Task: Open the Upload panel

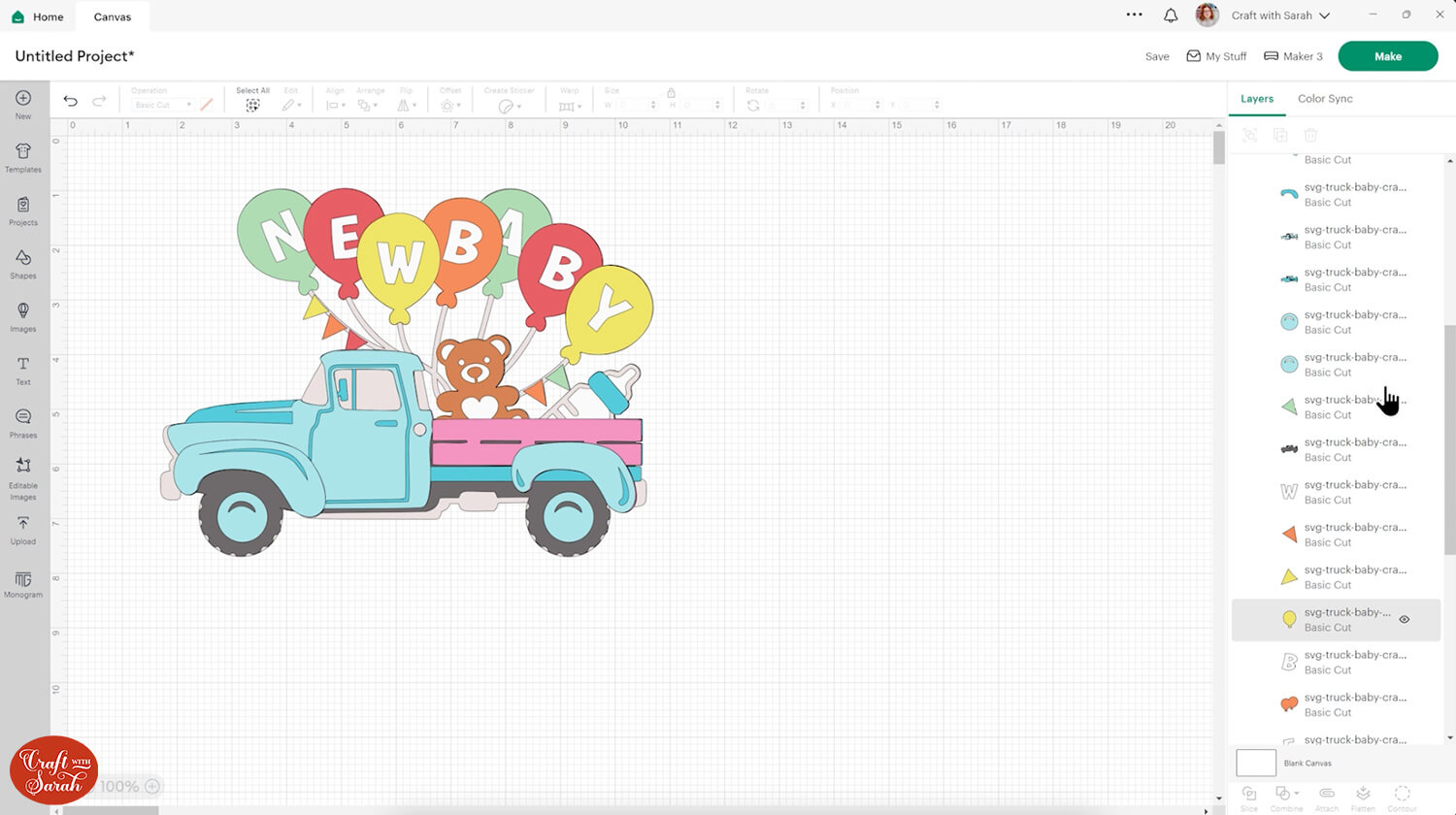Action: point(22,528)
